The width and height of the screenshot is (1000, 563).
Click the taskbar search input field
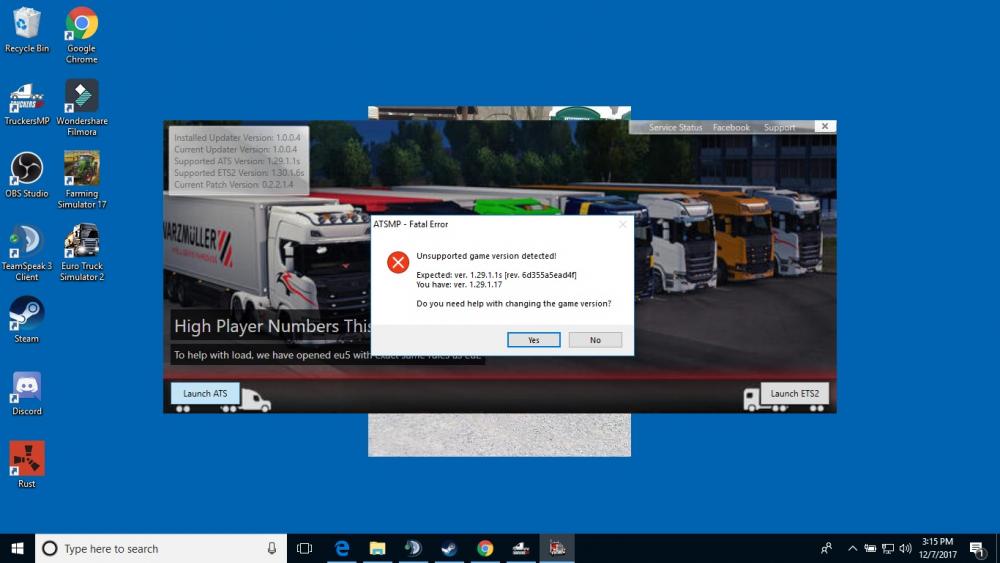point(160,548)
